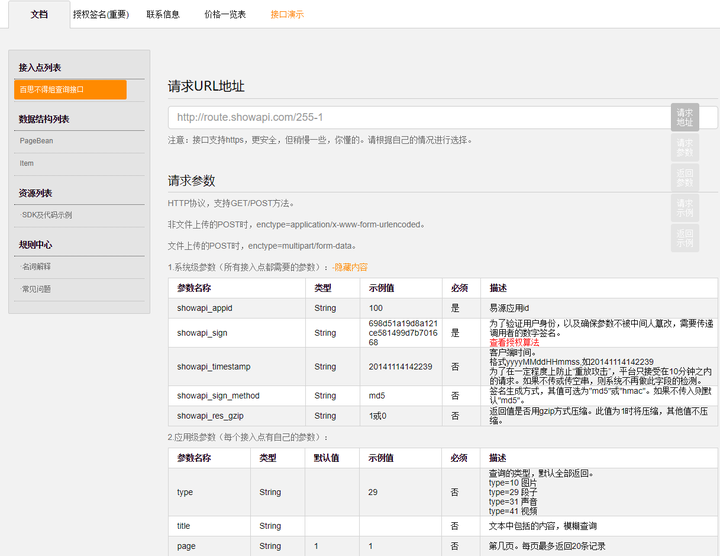Click 请求URL地址 heading

coord(206,86)
